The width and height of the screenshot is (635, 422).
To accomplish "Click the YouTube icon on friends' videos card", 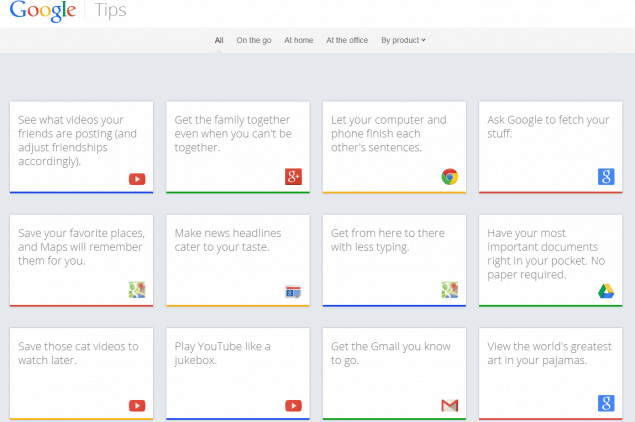I will [137, 178].
